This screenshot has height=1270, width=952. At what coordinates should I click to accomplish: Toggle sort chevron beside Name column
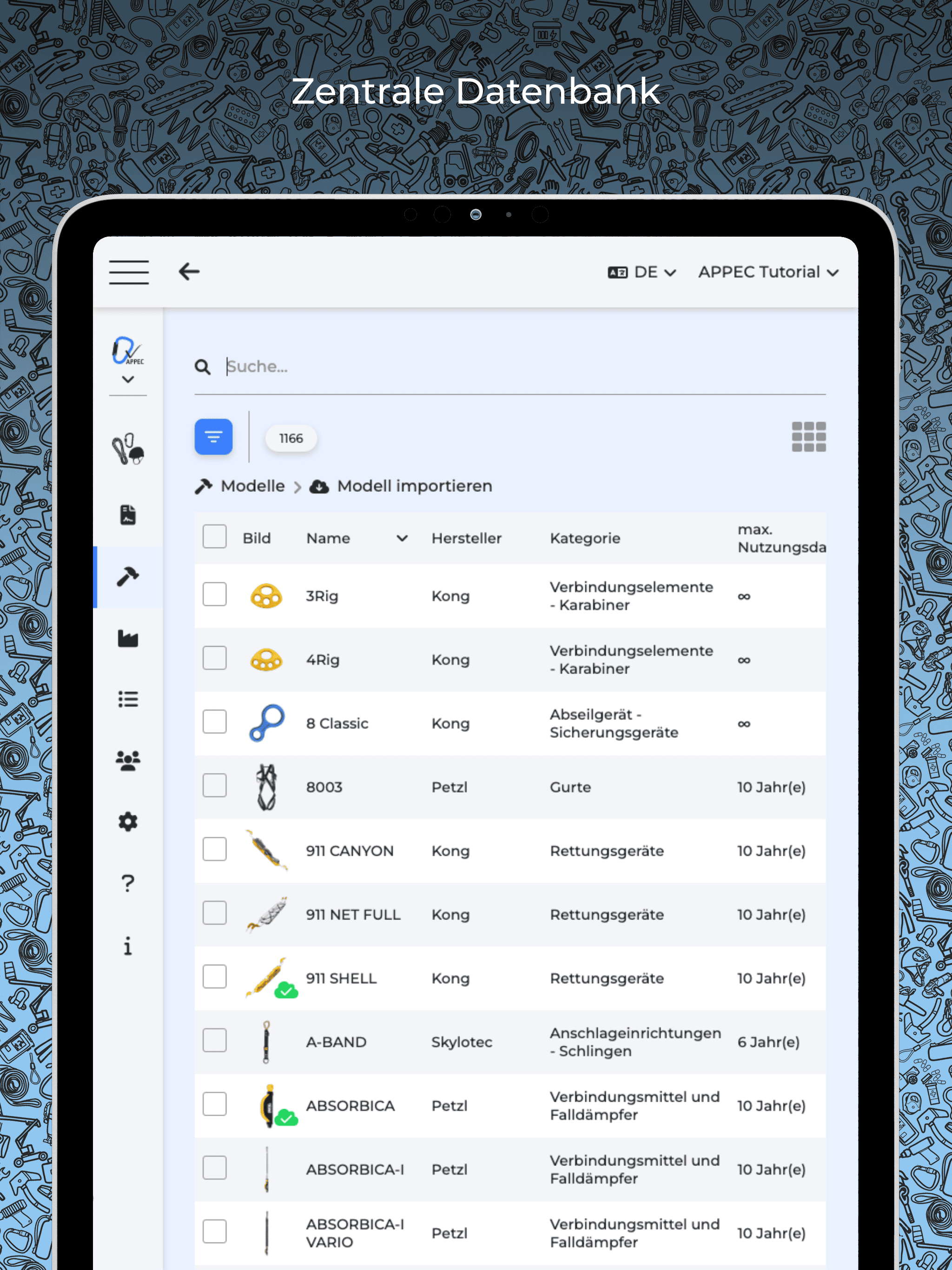403,539
